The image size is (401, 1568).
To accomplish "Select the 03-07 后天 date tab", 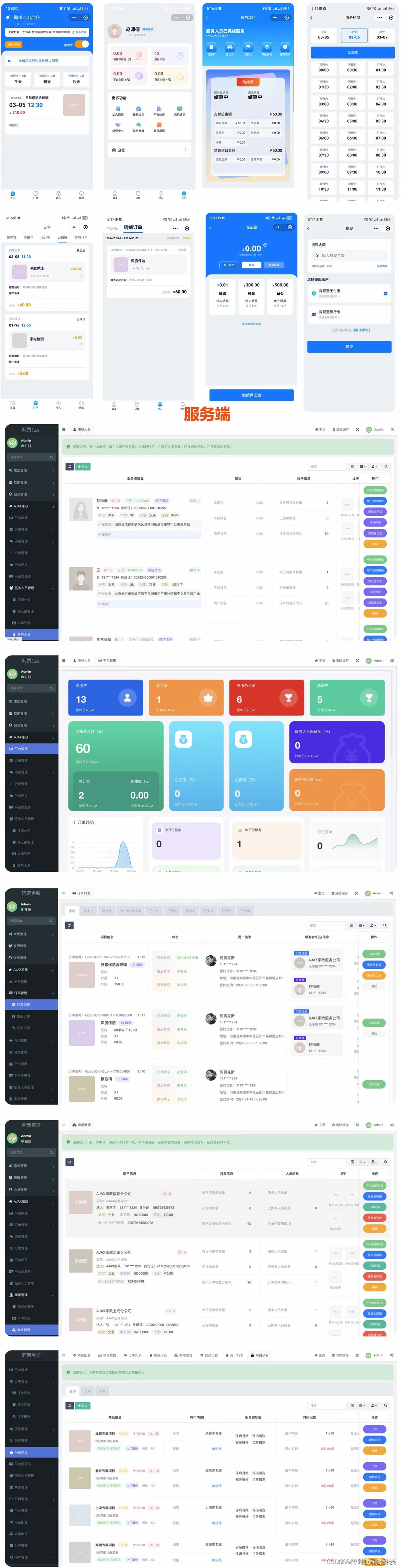I will click(382, 35).
